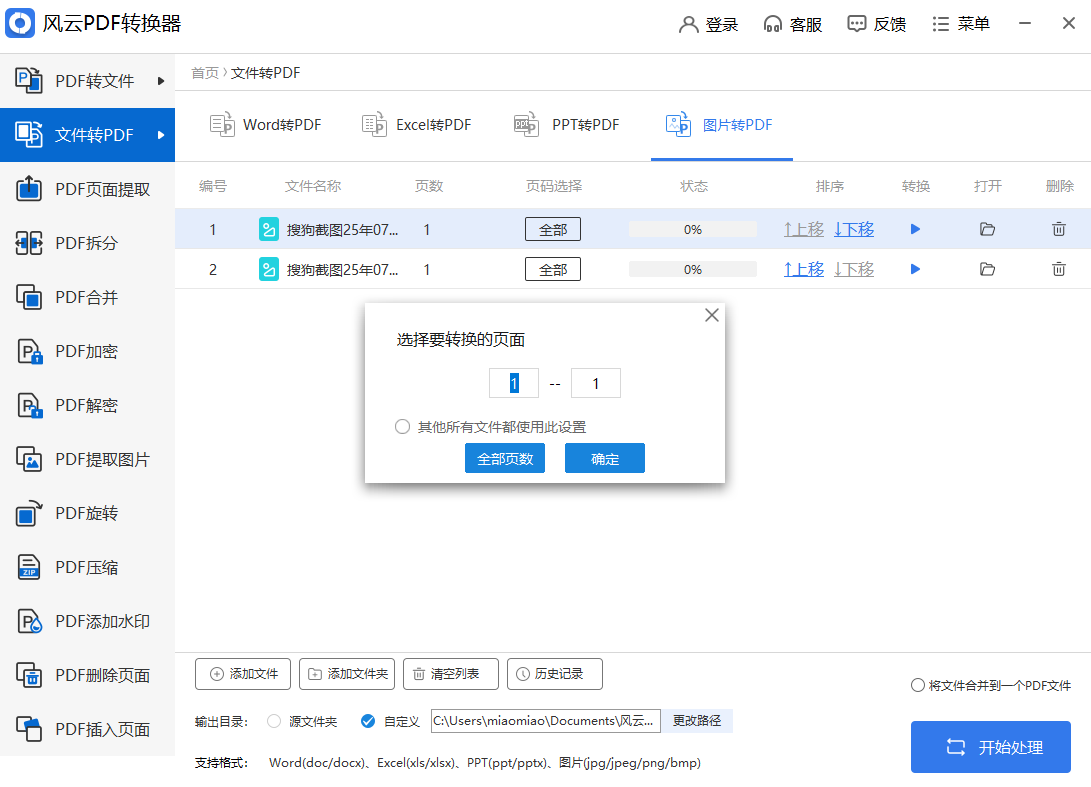Select PDF添加水印 in the sidebar
Viewport: 1091px width, 787px height.
(102, 622)
